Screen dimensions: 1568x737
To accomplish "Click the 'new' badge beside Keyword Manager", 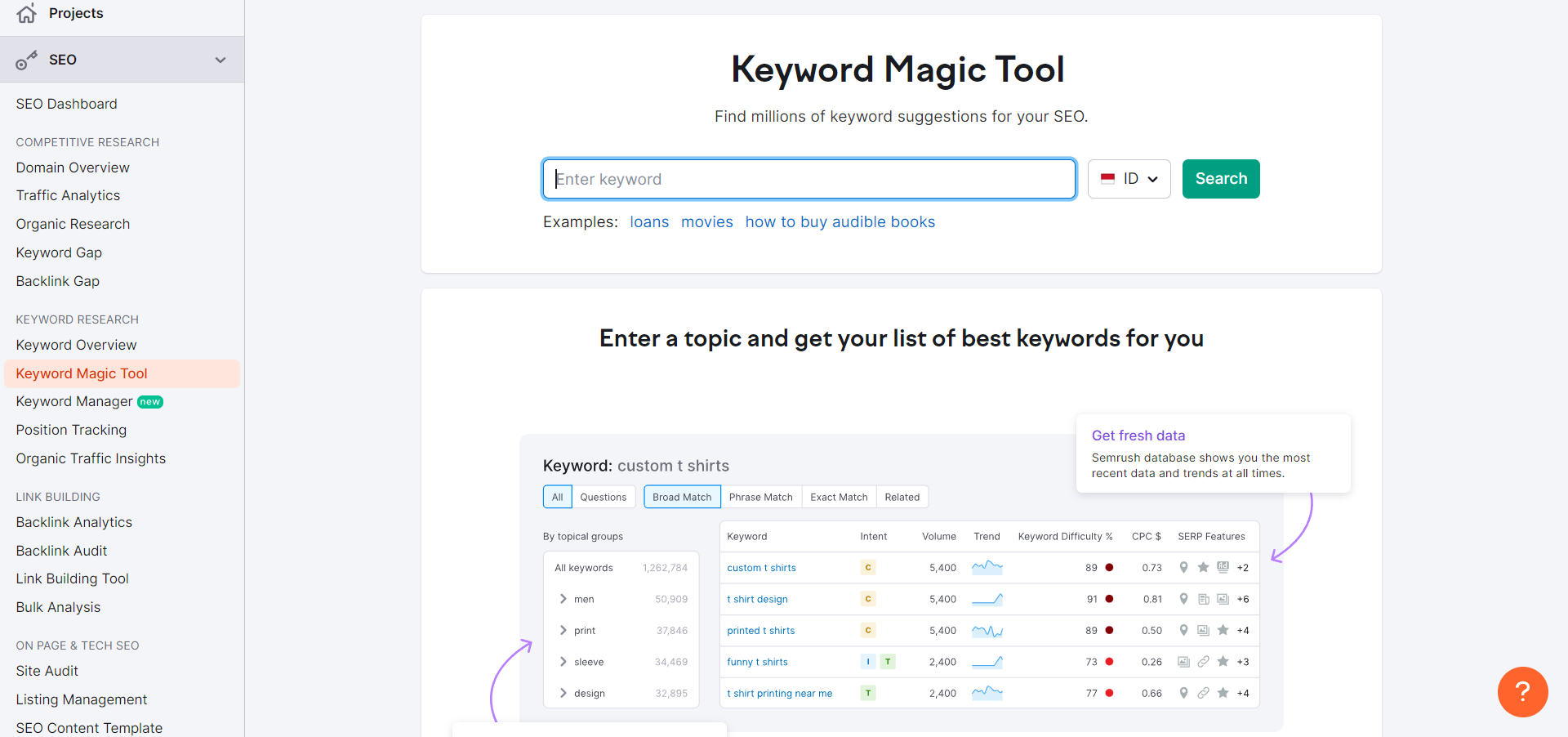I will point(150,402).
